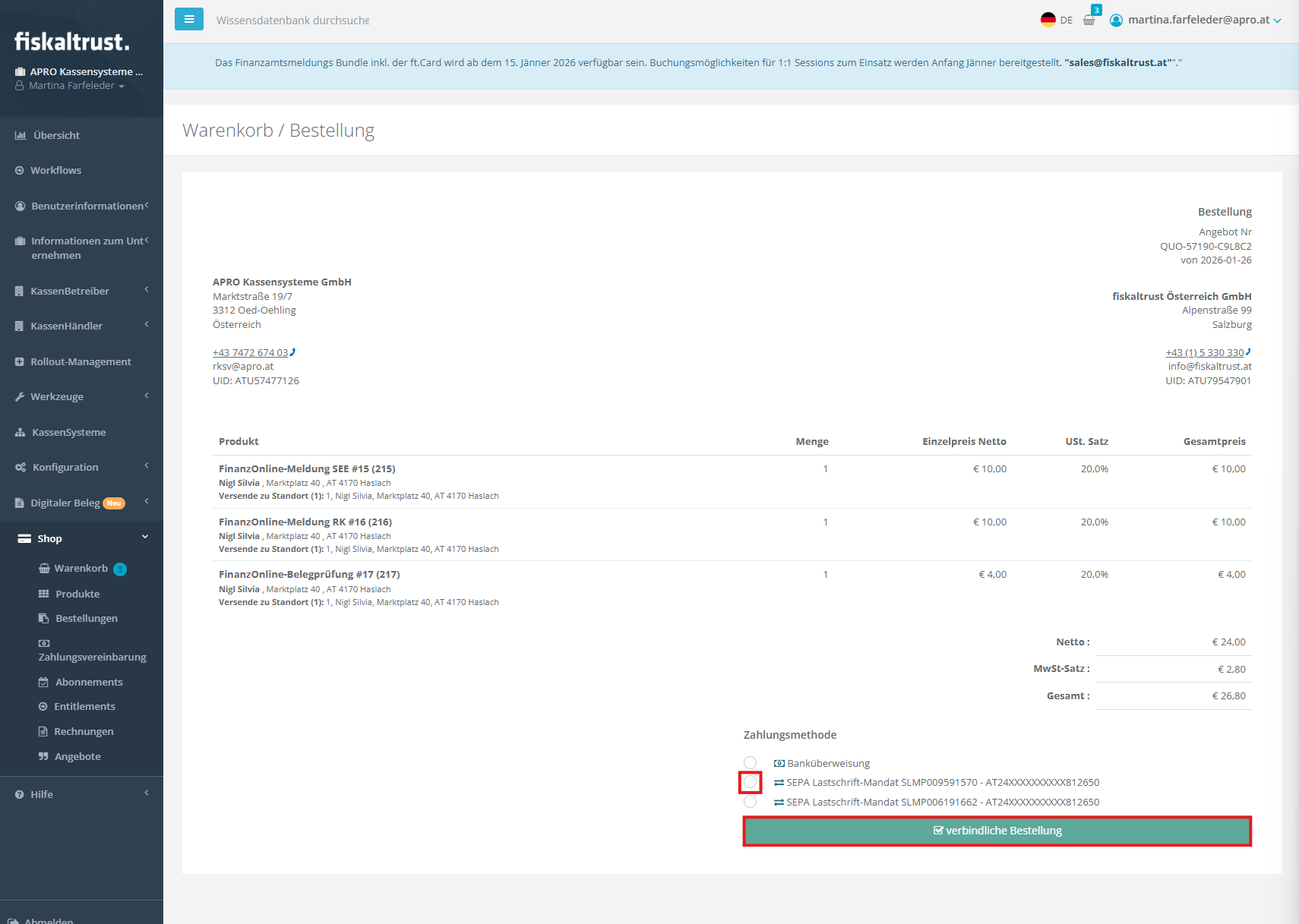The width and height of the screenshot is (1299, 924).
Task: Click the APRO phone number link
Action: click(x=251, y=352)
